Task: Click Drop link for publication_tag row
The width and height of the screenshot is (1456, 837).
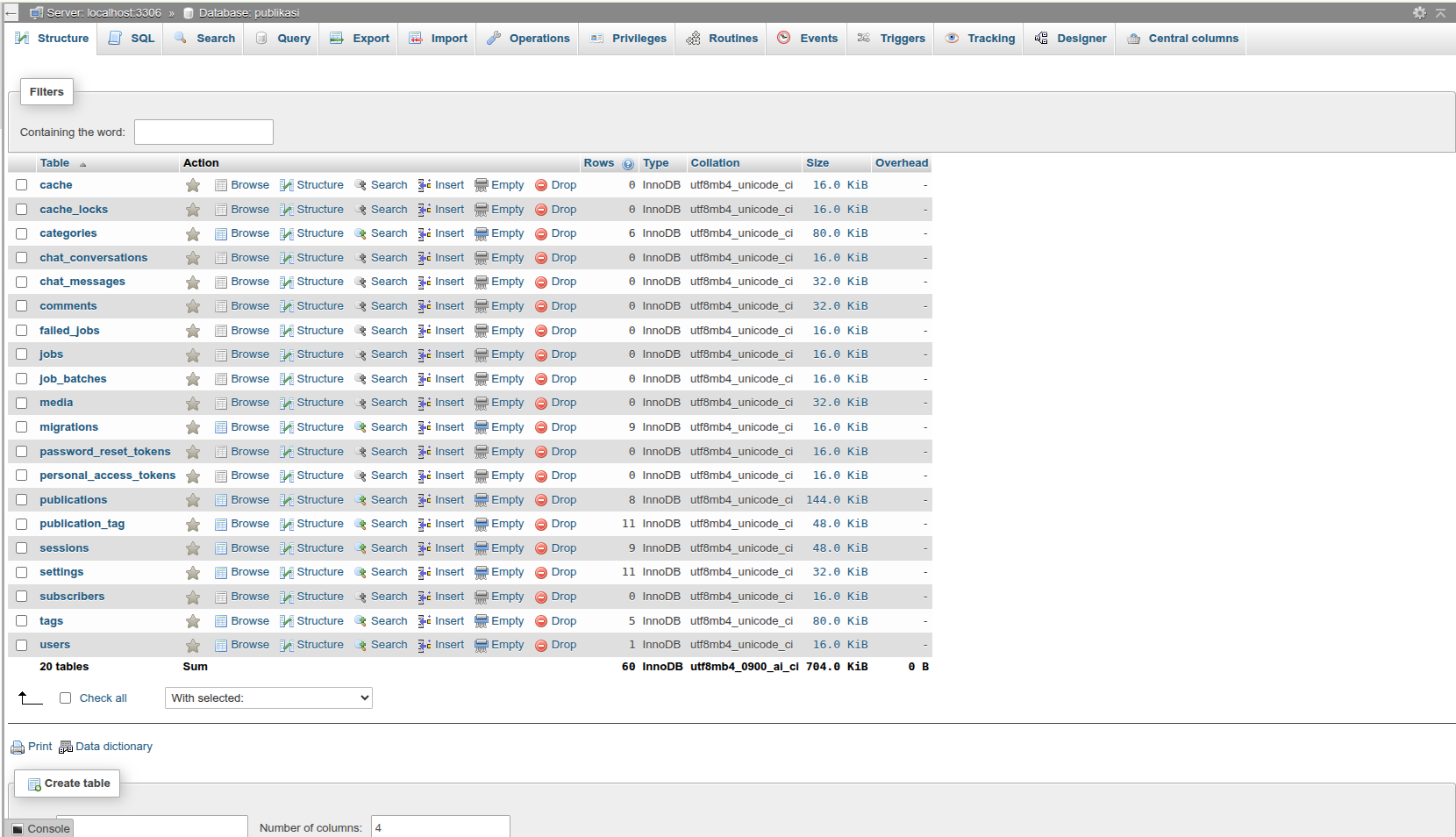Action: click(564, 524)
